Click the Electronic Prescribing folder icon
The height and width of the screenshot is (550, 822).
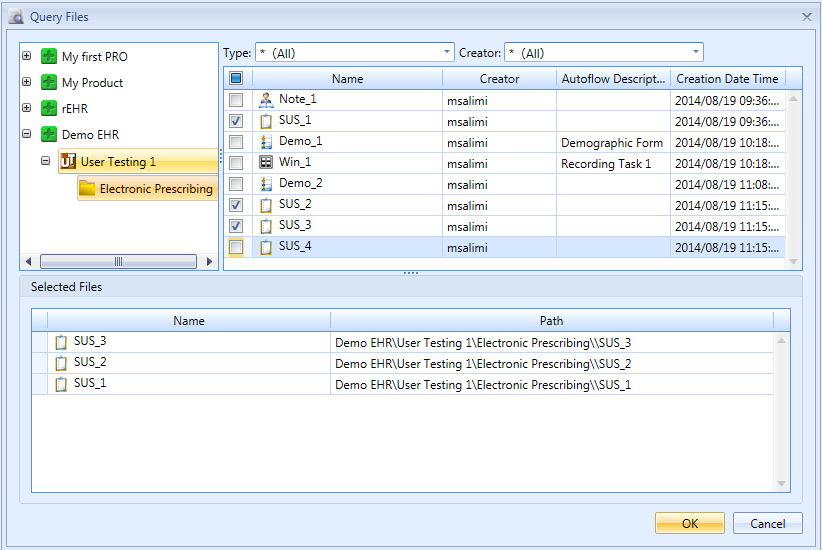point(87,188)
